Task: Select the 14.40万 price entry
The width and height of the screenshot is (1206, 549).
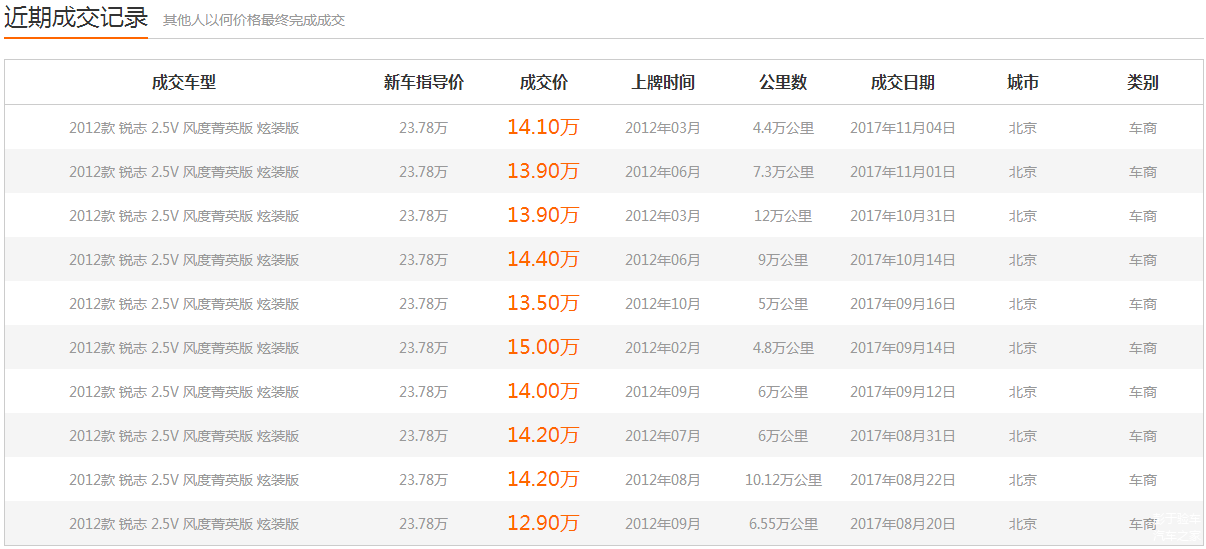Action: point(543,260)
